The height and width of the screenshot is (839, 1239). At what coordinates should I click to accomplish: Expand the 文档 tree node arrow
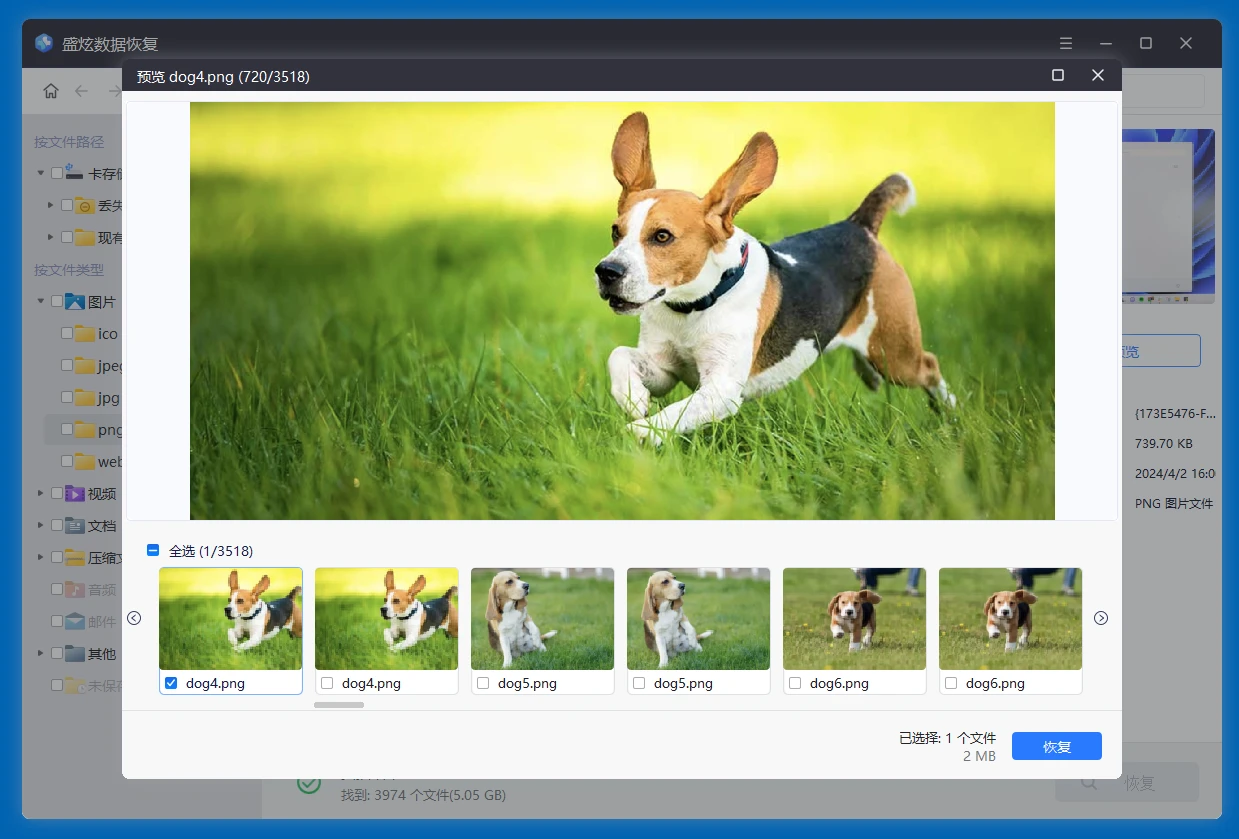coord(41,526)
